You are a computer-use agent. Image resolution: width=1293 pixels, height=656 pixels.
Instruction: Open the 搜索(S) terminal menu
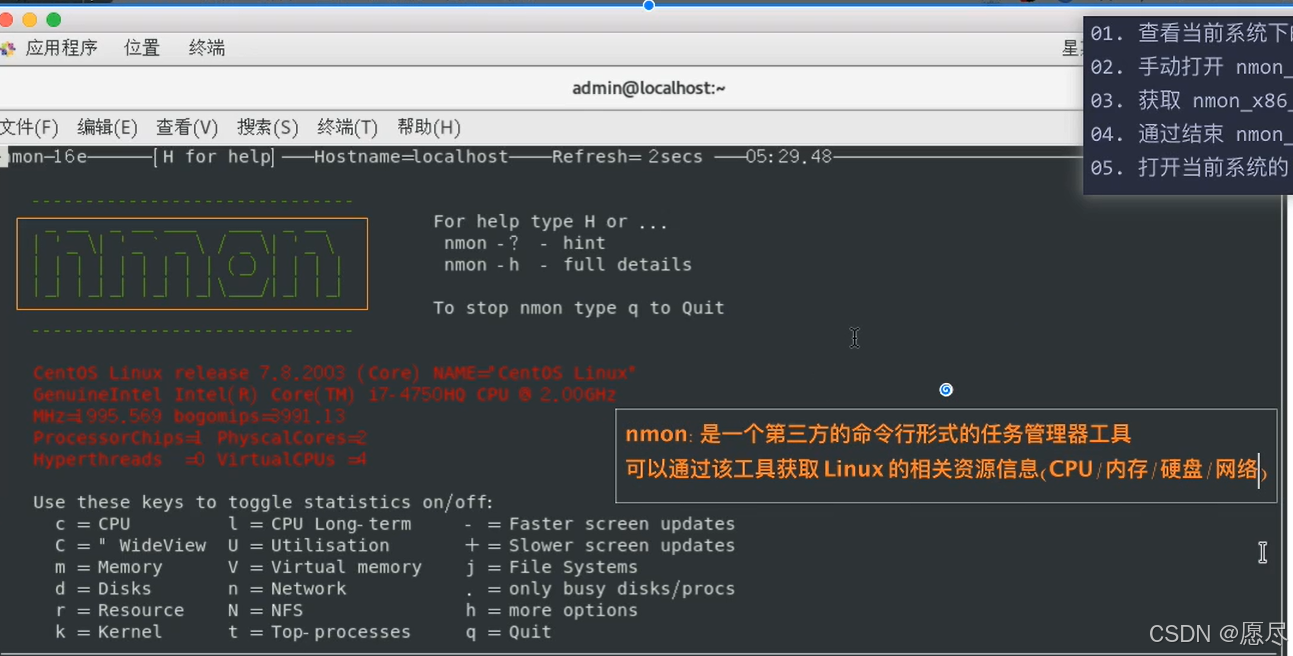tap(267, 127)
